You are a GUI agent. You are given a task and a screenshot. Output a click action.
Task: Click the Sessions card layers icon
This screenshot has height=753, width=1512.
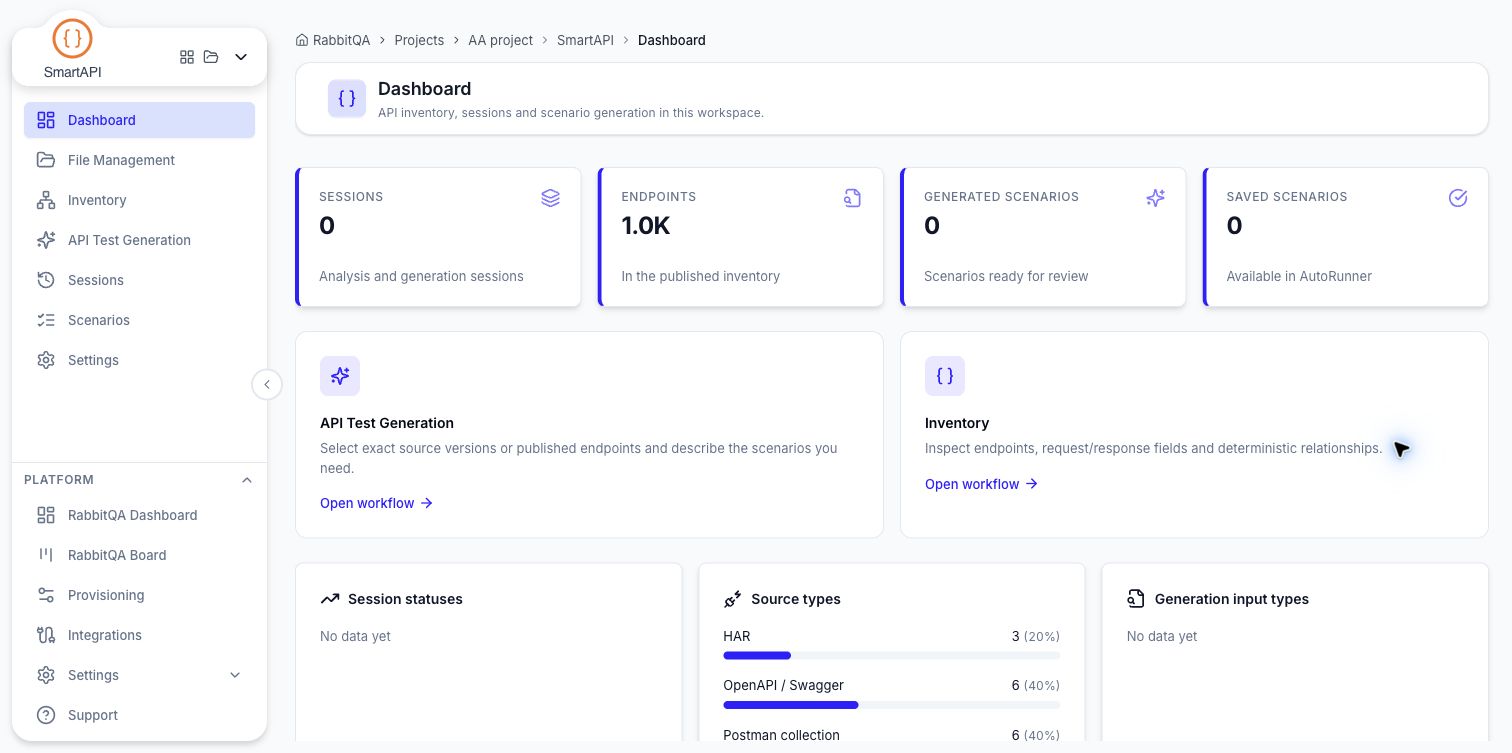550,198
